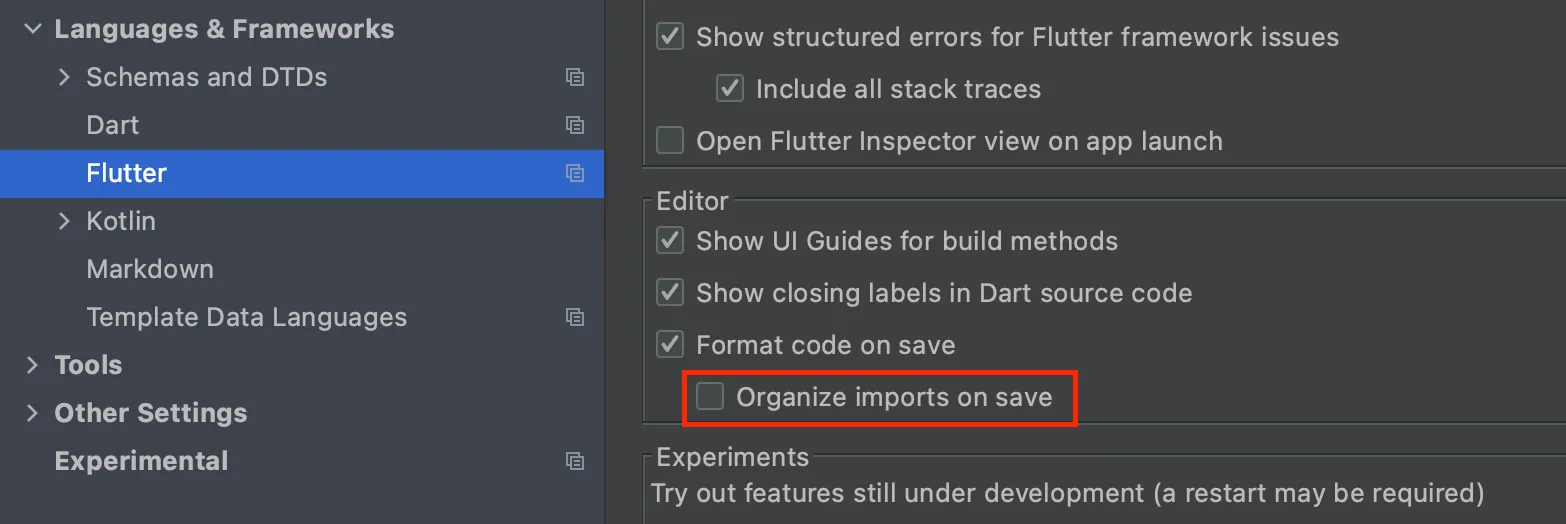Click the project-level icon beside Schemas and DTDs
Viewport: 1566px width, 524px height.
click(x=574, y=77)
